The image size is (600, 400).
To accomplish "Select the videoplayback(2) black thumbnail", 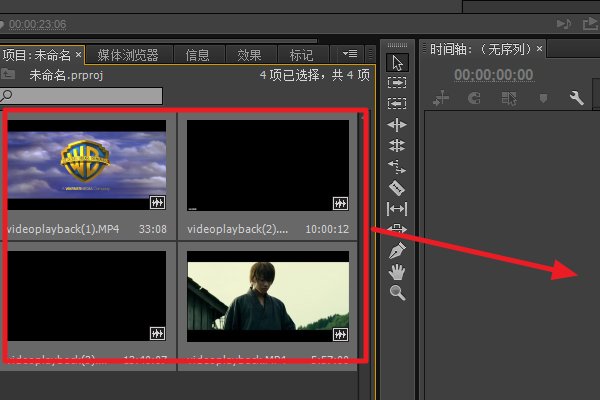I will coord(268,165).
